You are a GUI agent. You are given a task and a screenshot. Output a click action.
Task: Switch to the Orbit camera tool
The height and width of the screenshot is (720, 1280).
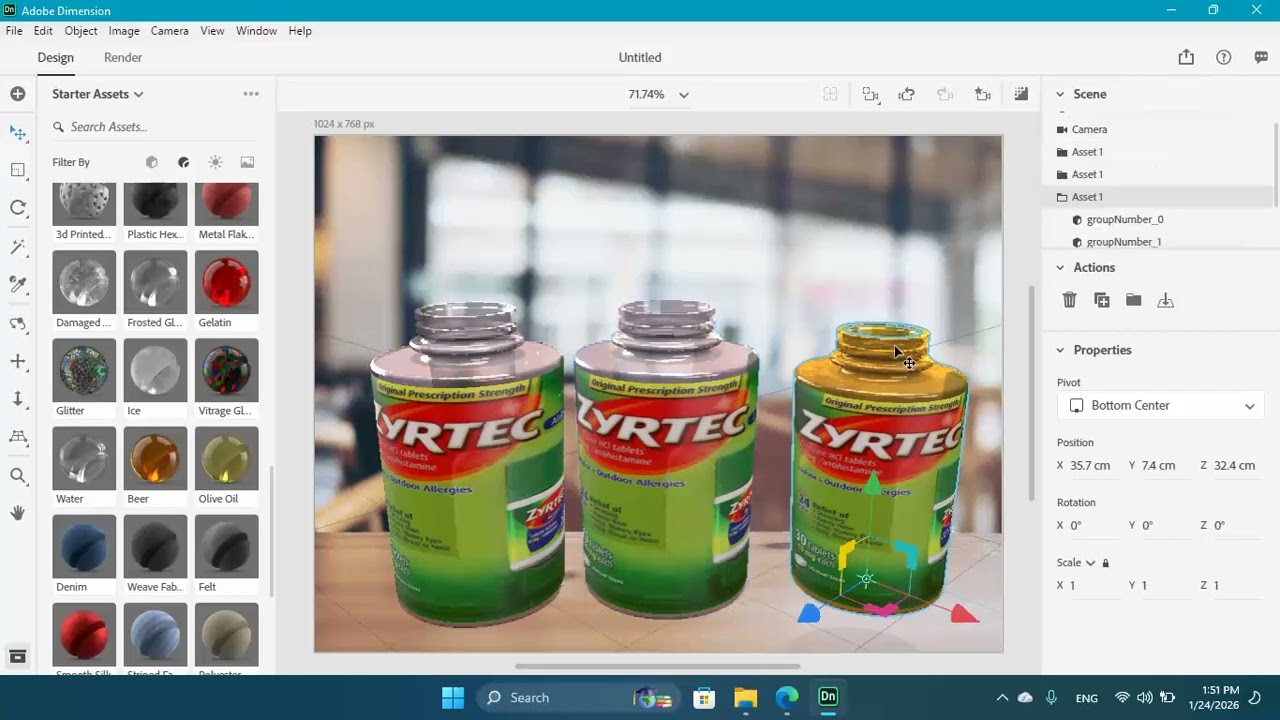click(x=18, y=323)
